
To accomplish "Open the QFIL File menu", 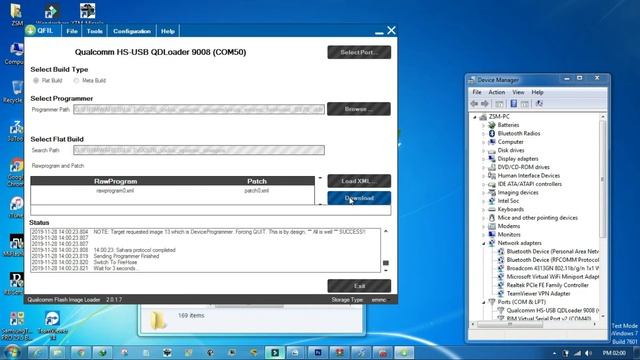I will click(x=72, y=31).
